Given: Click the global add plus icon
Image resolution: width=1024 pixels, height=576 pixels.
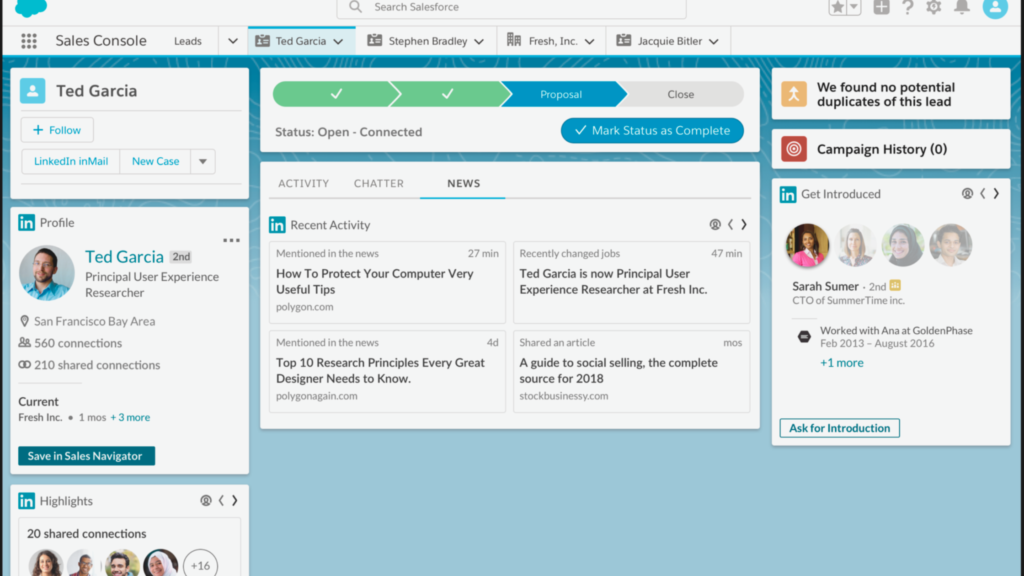Looking at the screenshot, I should [x=882, y=7].
